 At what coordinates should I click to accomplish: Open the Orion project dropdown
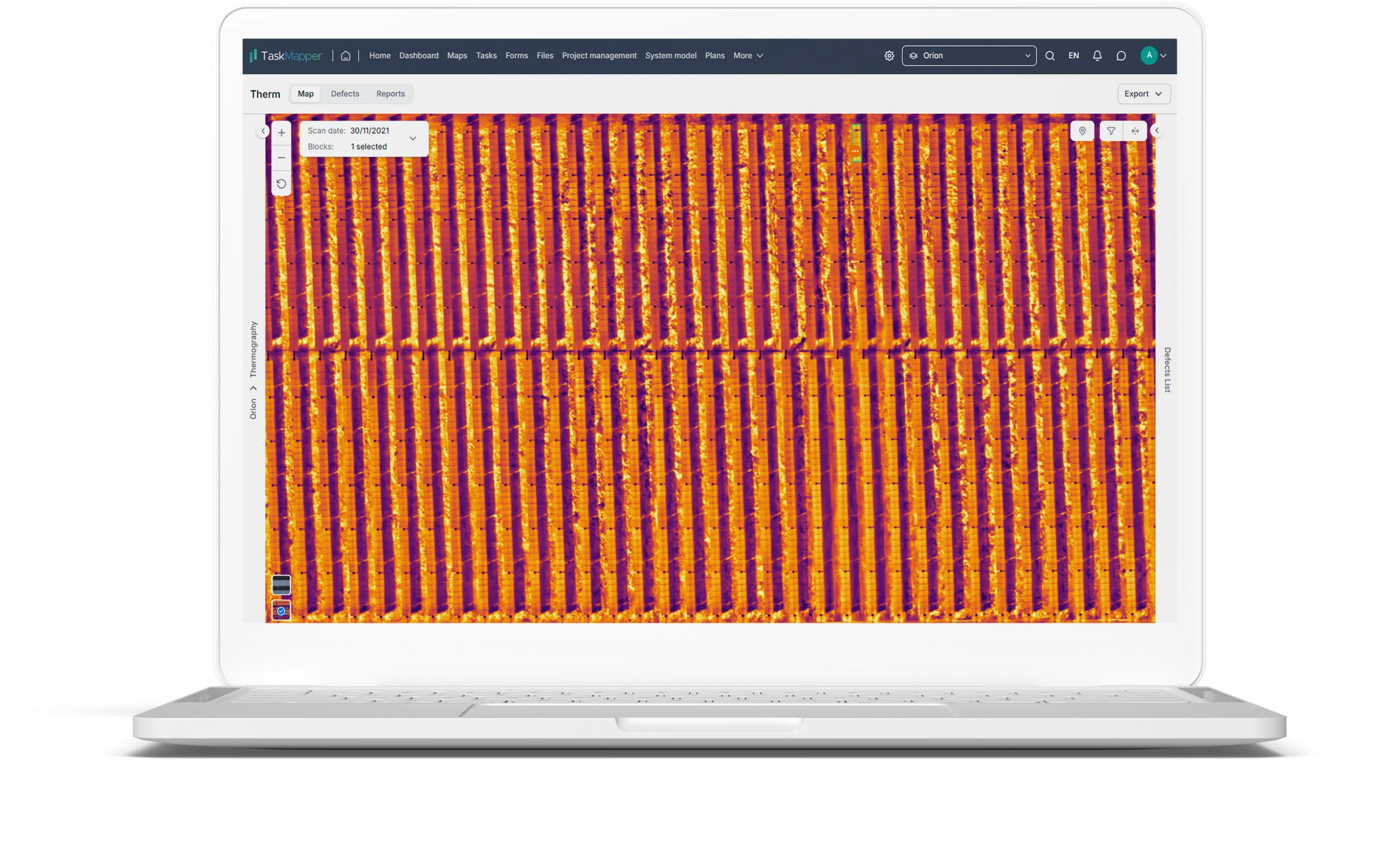click(x=969, y=56)
